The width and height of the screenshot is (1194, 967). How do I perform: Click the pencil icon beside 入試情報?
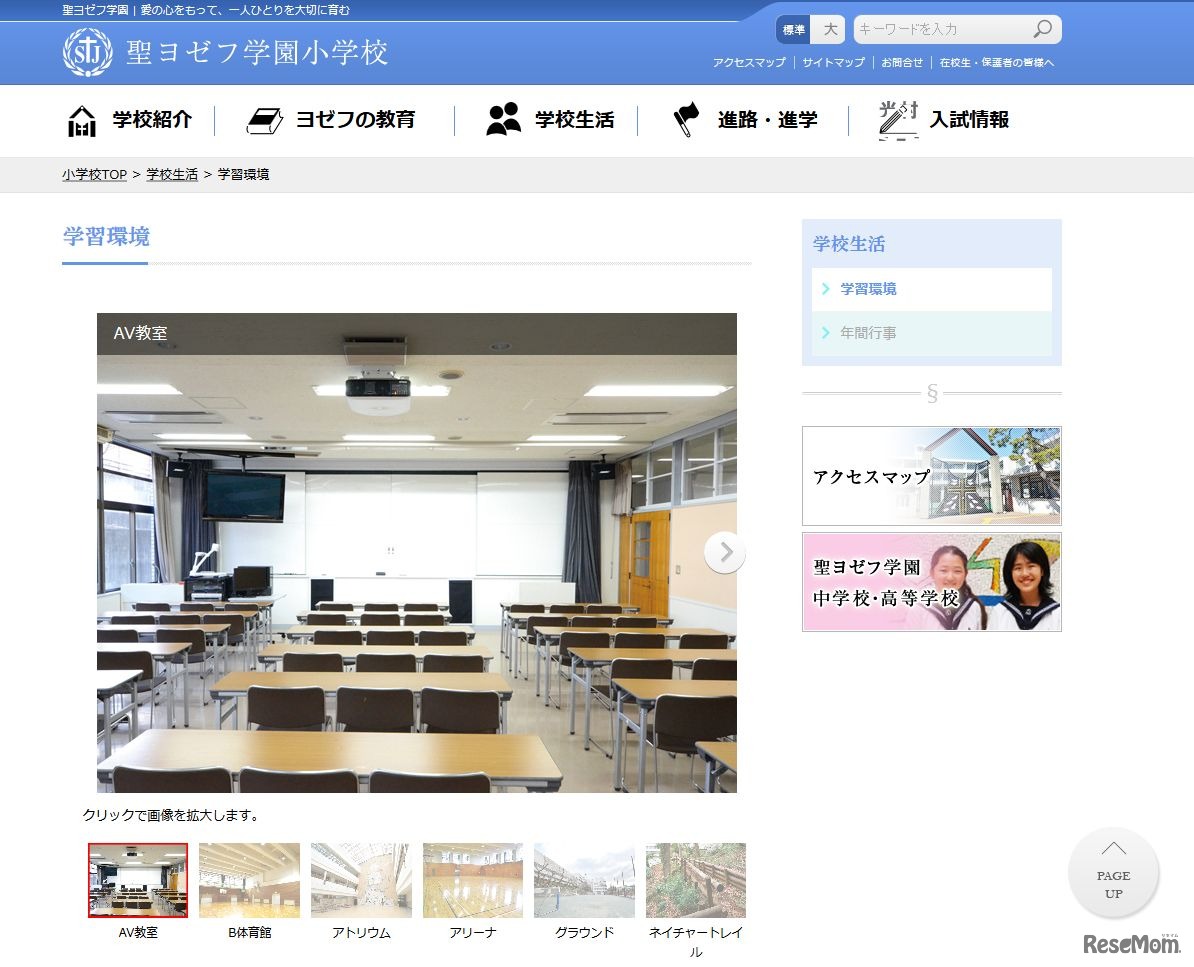tap(898, 120)
